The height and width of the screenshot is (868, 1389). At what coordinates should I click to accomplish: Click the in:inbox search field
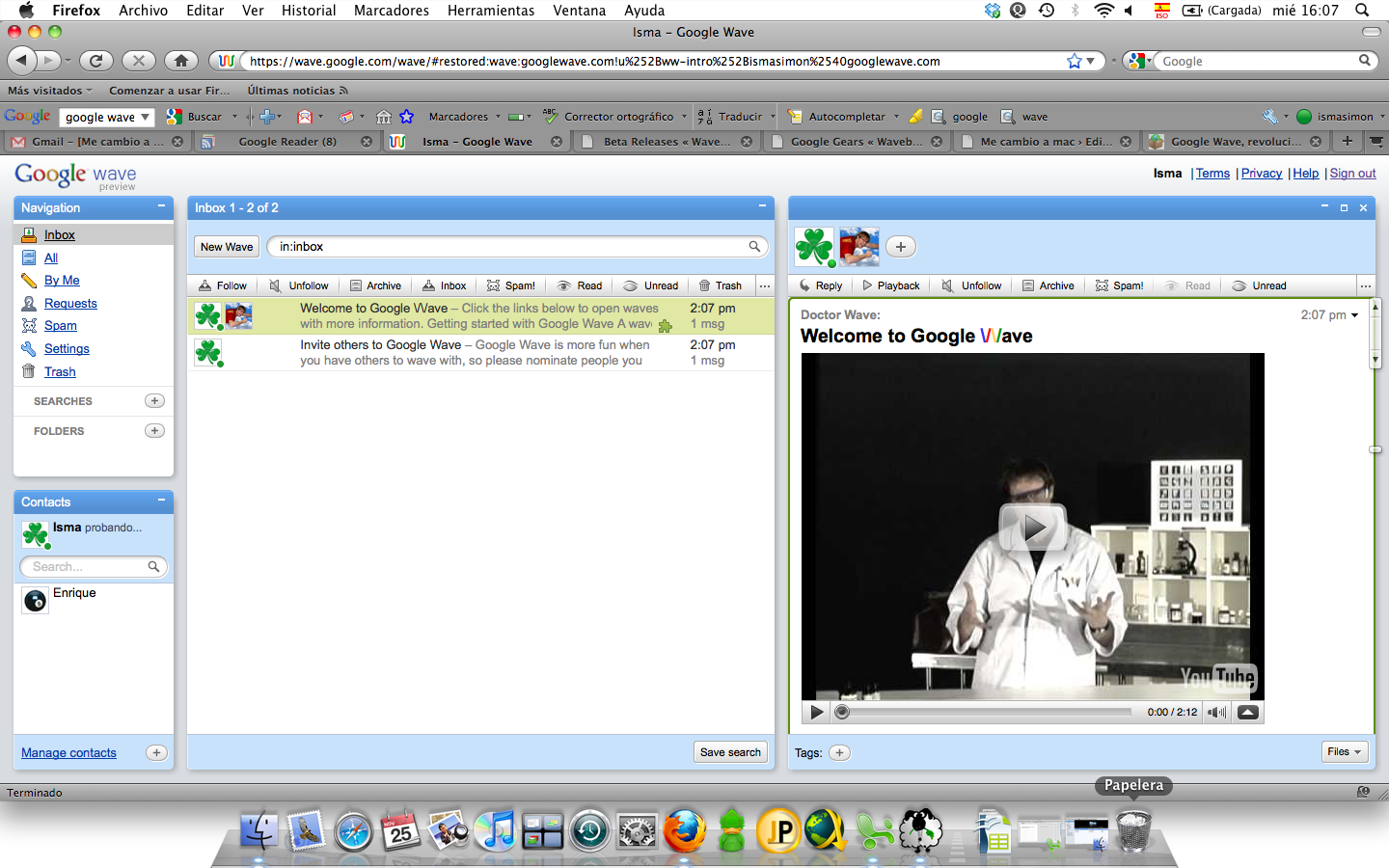coord(518,247)
